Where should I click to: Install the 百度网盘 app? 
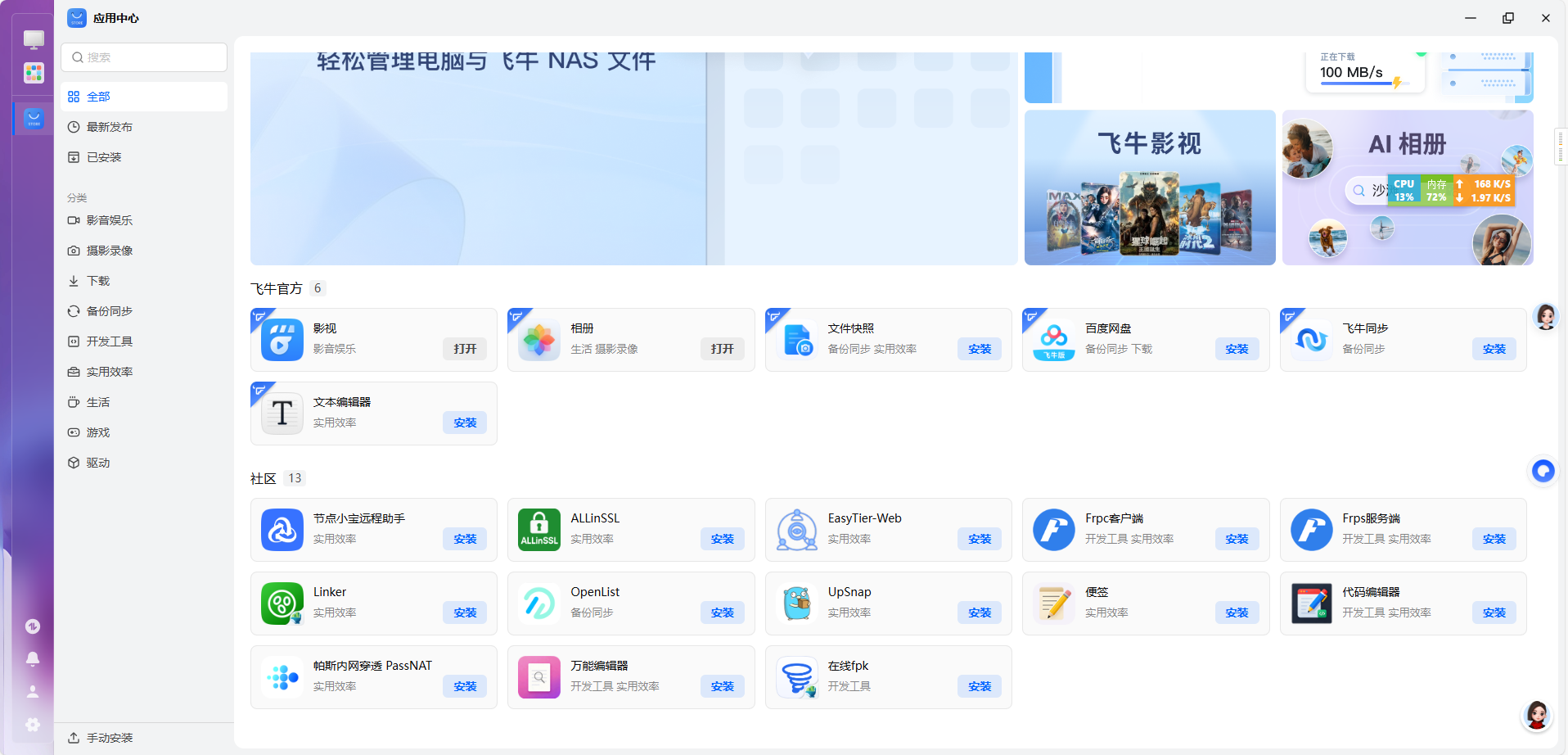point(1237,349)
